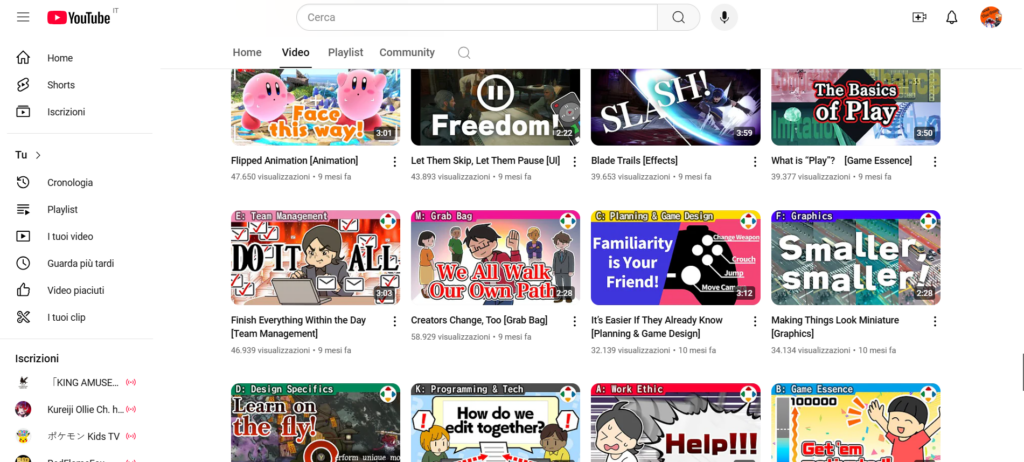The height and width of the screenshot is (462, 1024).
Task: Play the DO IT ALL thumbnail
Action: pos(315,257)
